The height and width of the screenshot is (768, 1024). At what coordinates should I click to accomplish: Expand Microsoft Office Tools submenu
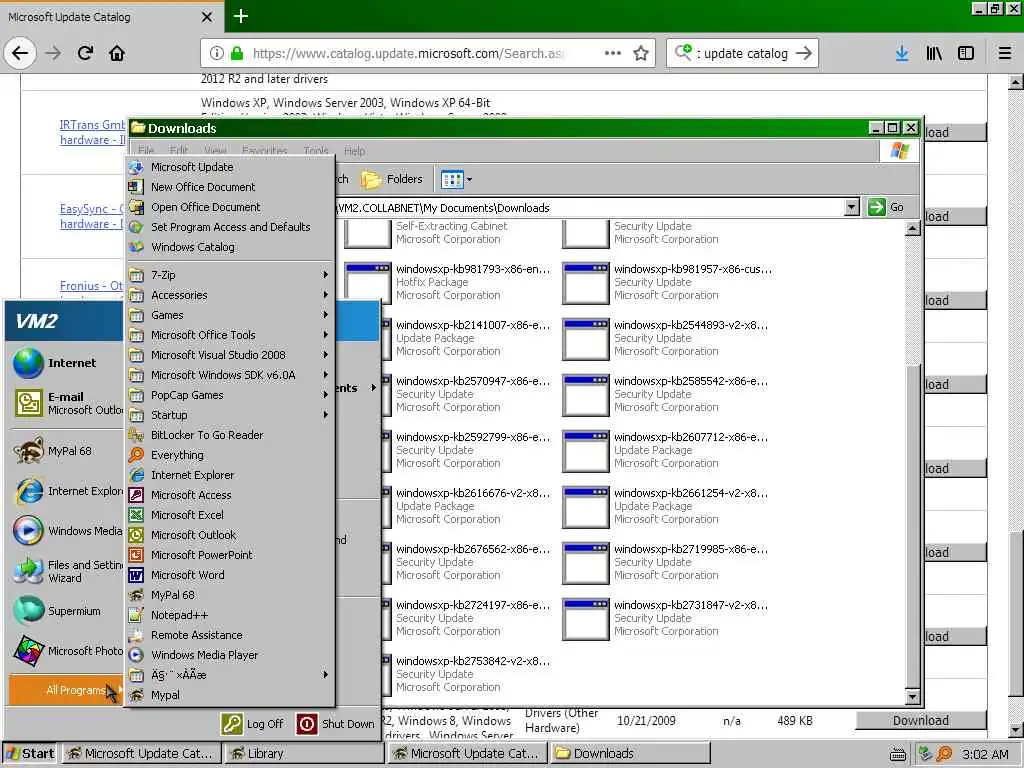(x=230, y=335)
